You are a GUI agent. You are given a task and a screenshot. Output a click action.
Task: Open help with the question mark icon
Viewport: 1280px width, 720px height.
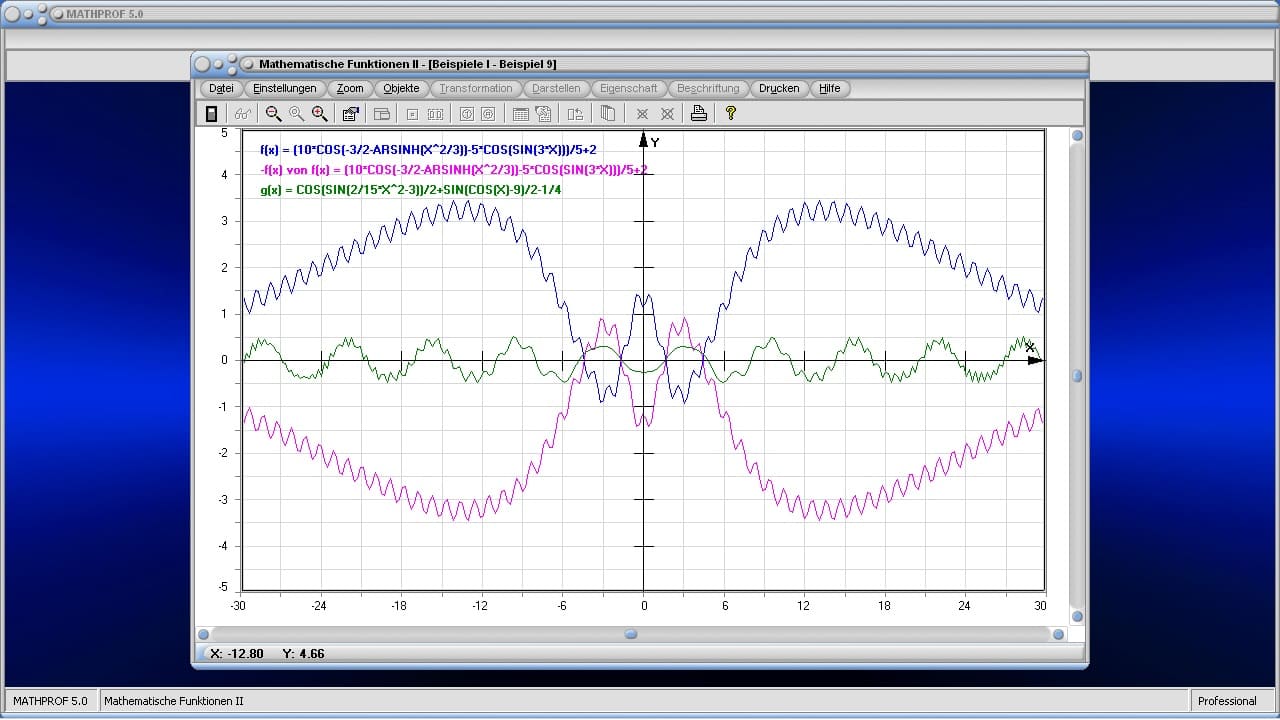731,114
